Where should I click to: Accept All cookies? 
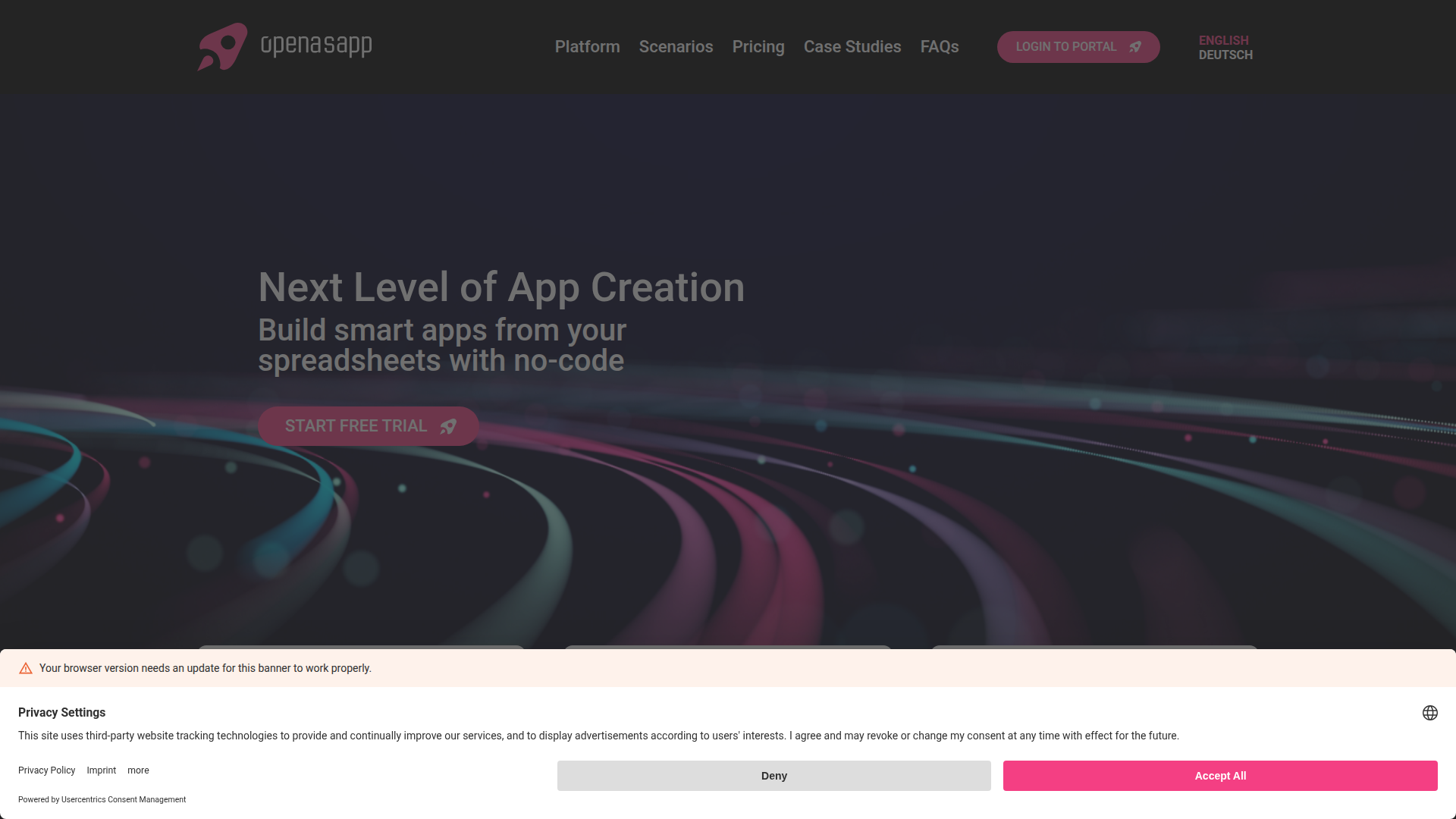(1220, 776)
